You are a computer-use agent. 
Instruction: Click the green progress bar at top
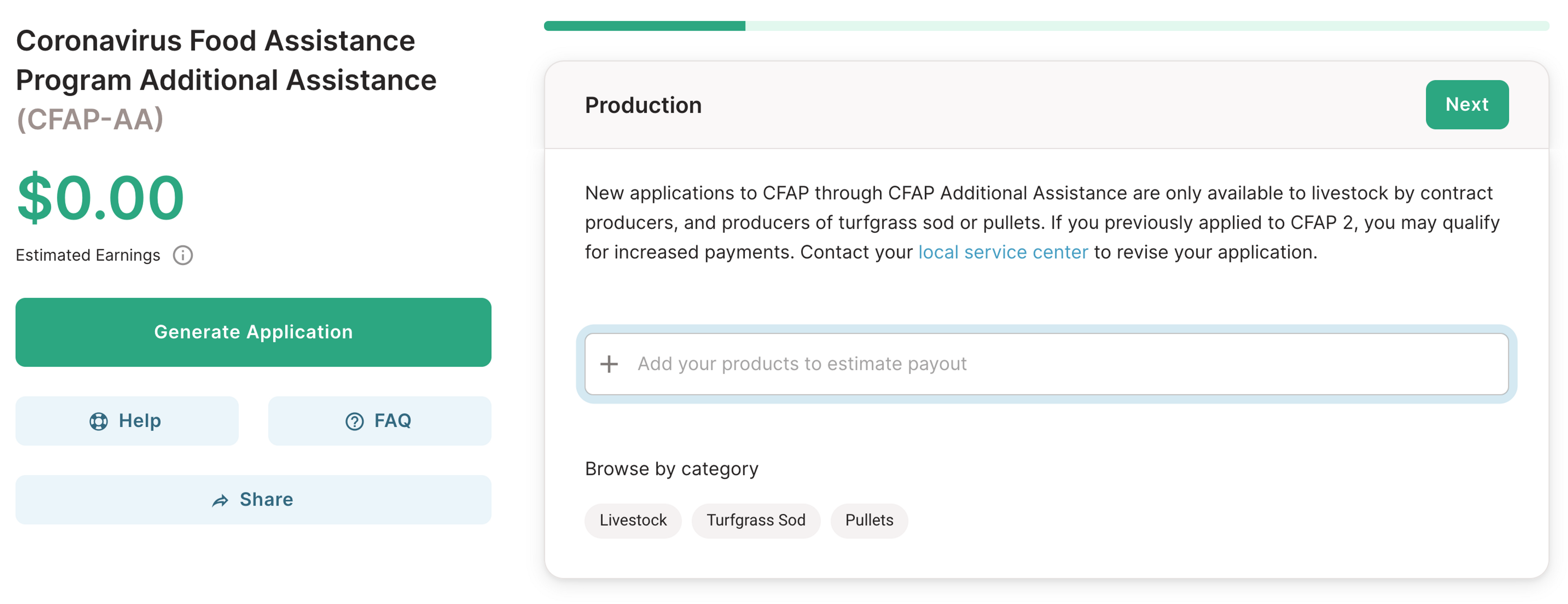coord(644,26)
